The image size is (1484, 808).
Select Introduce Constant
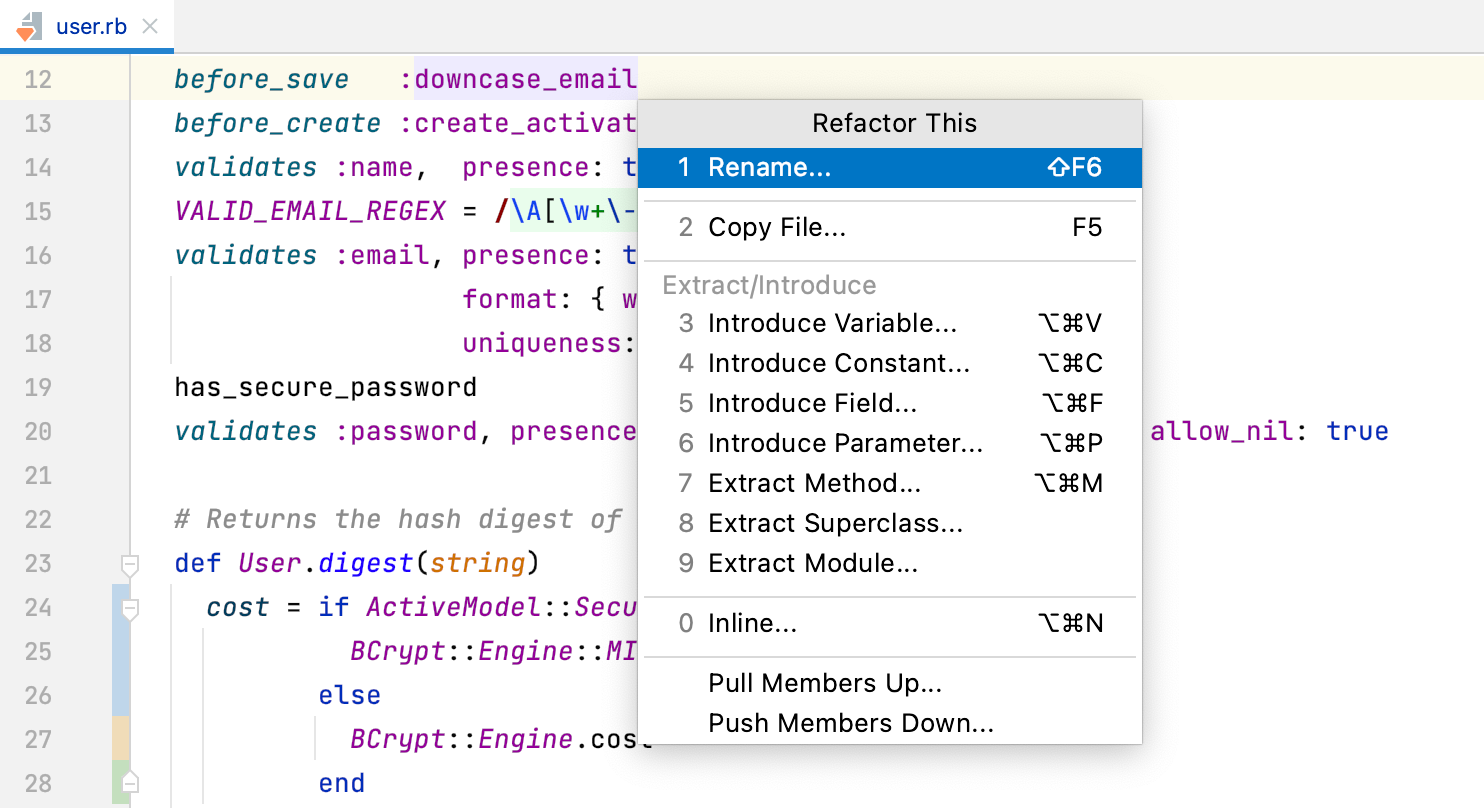pyautogui.click(x=837, y=363)
